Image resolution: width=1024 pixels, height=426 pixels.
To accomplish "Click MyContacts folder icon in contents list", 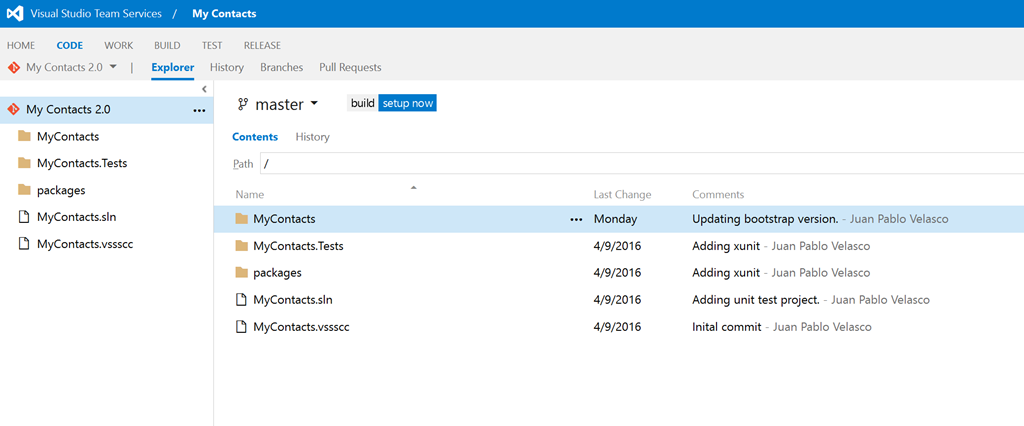I will (242, 220).
